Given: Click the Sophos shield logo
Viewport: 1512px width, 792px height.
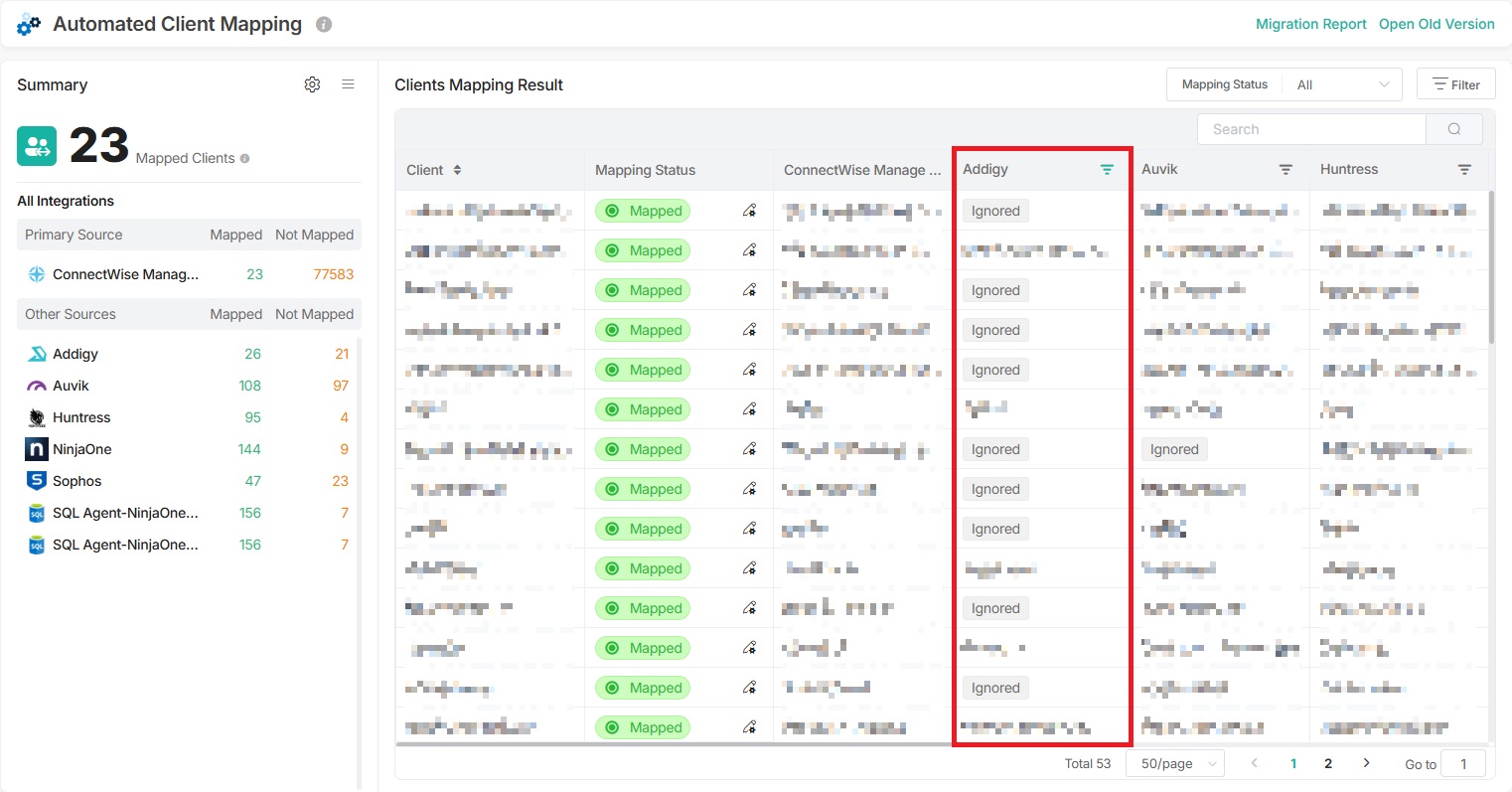Looking at the screenshot, I should pos(37,481).
